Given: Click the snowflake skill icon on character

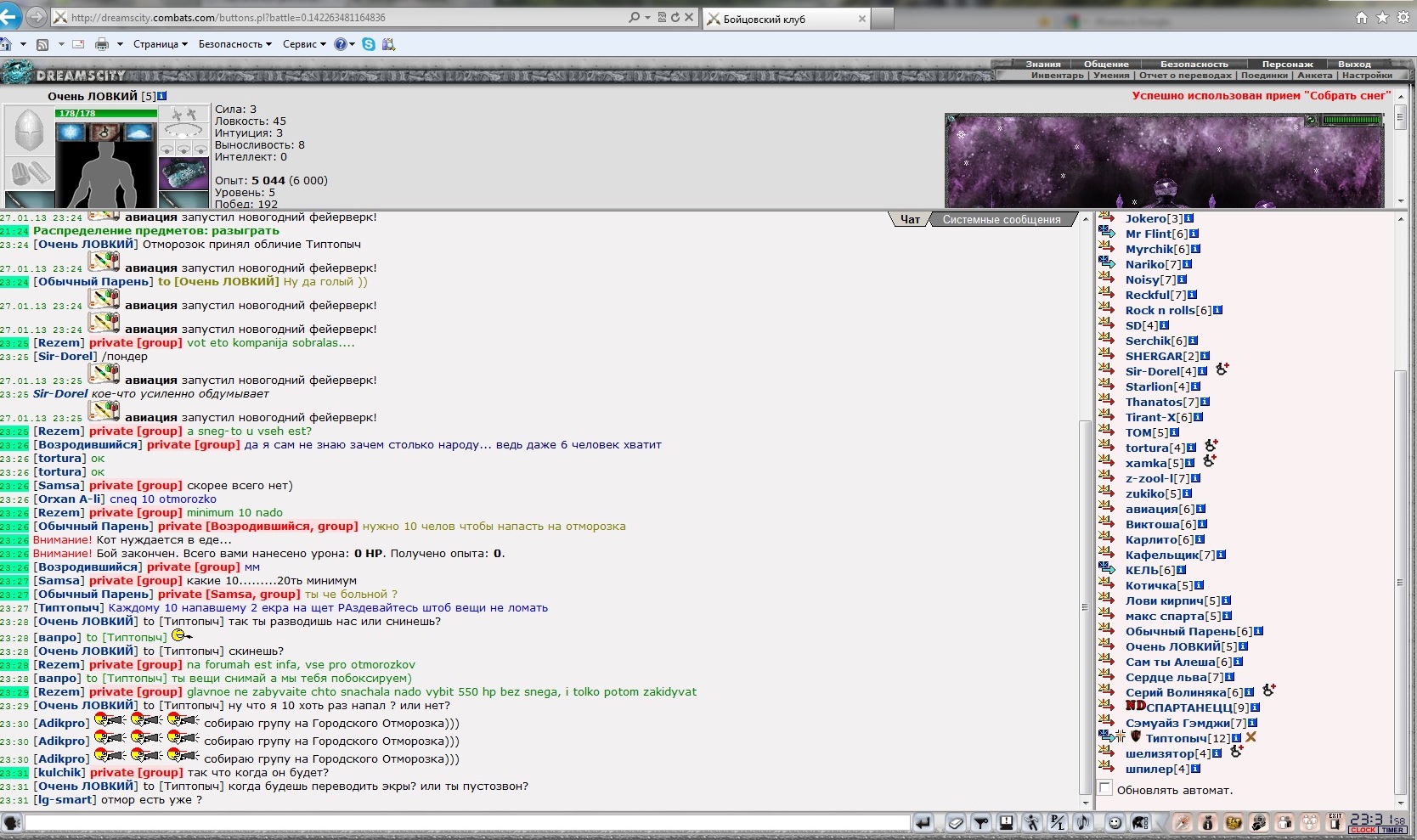Looking at the screenshot, I should [71, 132].
